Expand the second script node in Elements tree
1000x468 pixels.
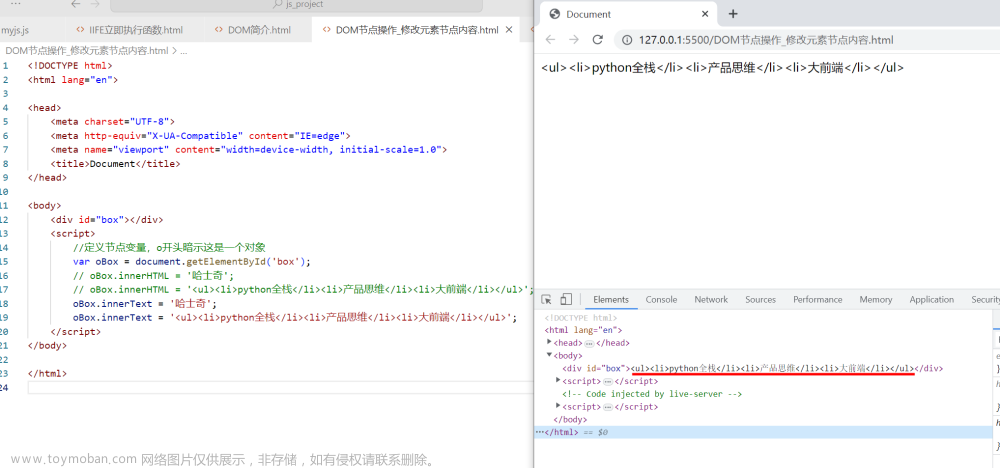click(558, 406)
